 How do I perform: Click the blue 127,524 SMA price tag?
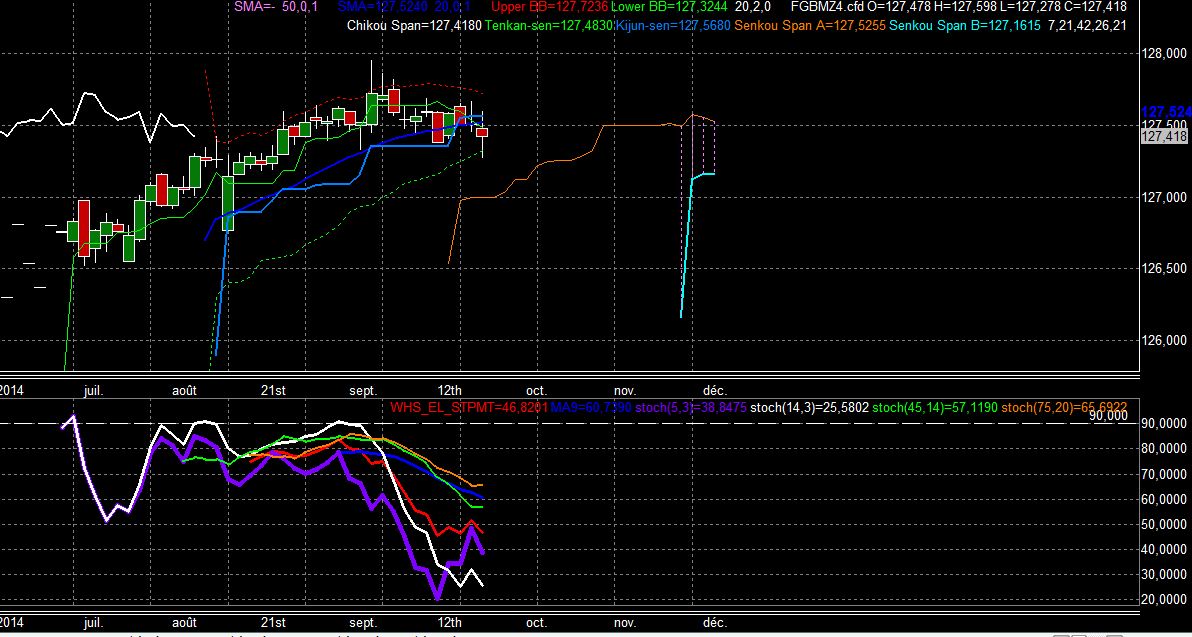point(1166,112)
